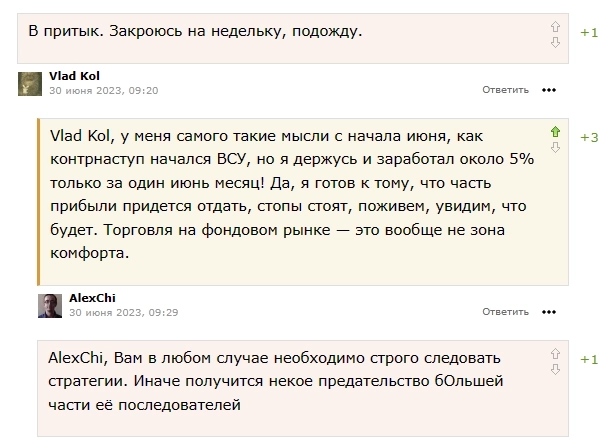Reply to Vlad Kol's comment via "Ответить"
610x442 pixels.
505,90
